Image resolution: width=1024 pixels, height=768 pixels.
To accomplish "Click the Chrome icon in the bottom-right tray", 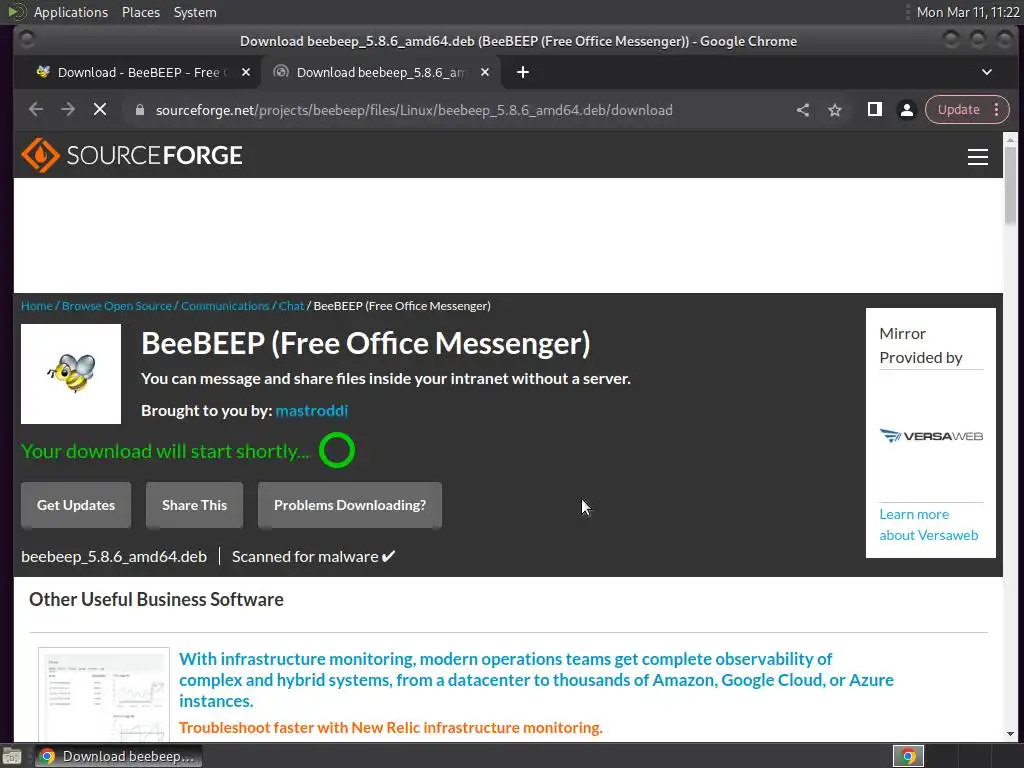I will [908, 756].
